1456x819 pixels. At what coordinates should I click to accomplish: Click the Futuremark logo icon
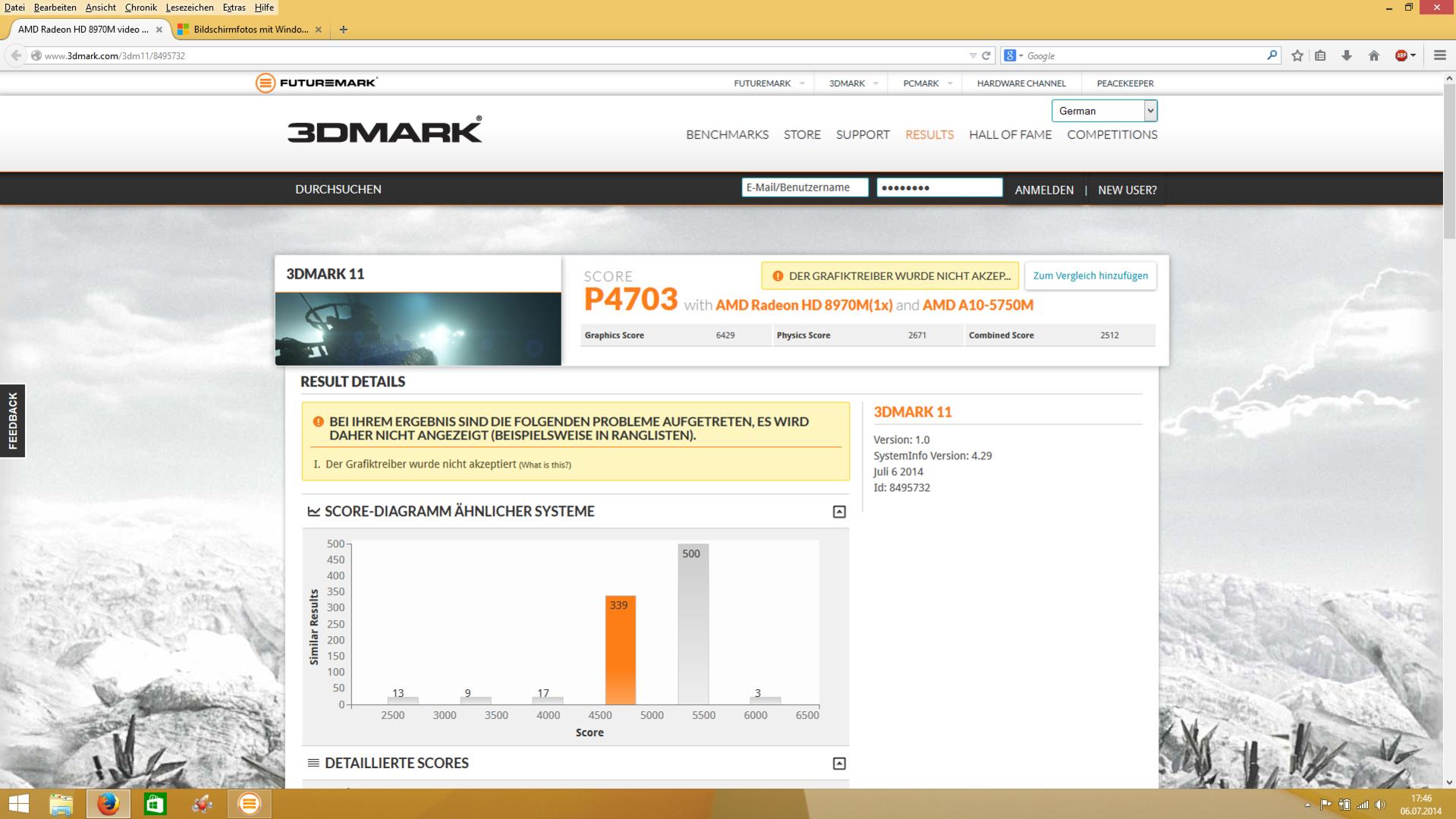265,83
